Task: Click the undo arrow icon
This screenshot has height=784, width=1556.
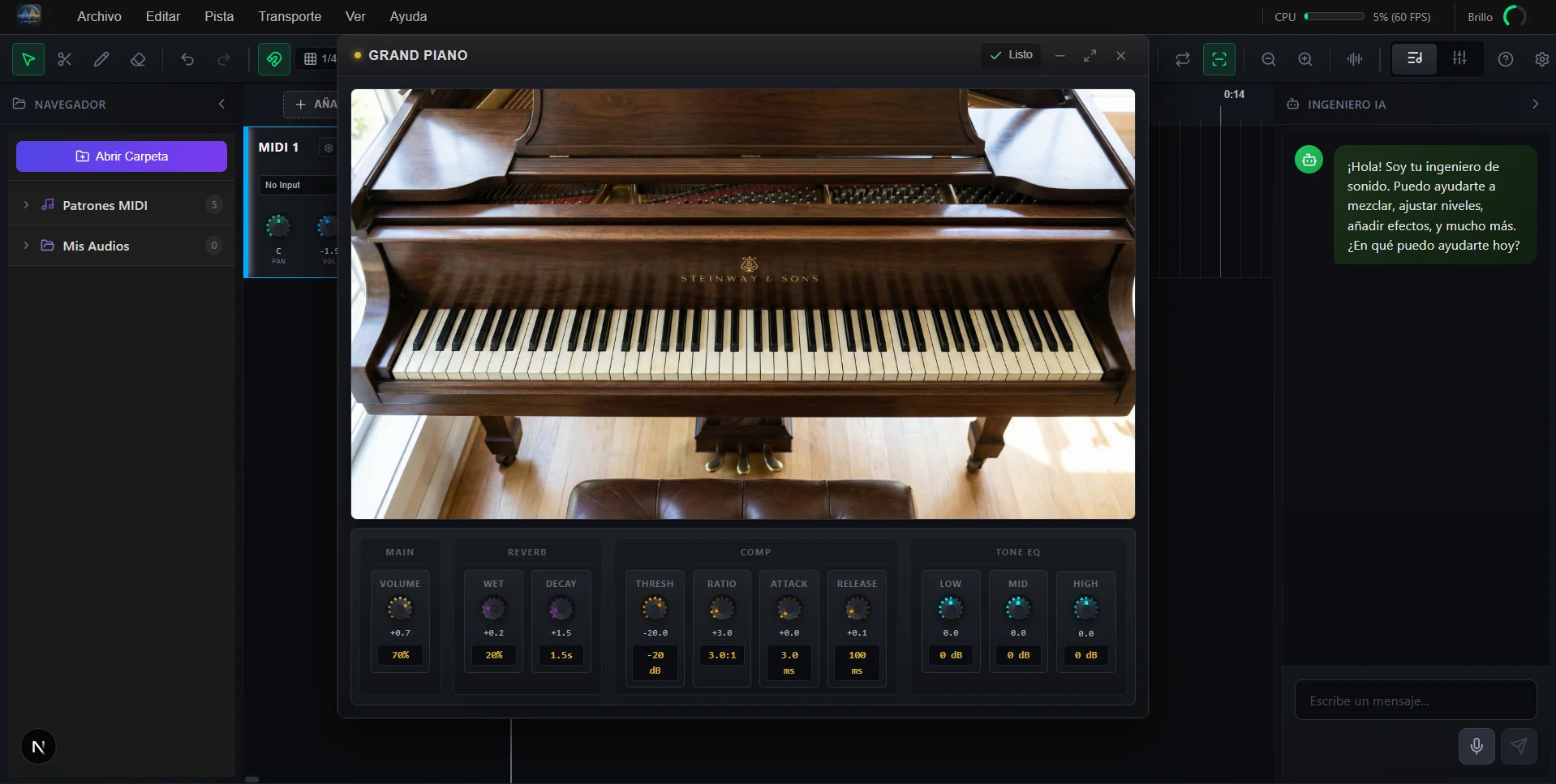Action: (187, 59)
